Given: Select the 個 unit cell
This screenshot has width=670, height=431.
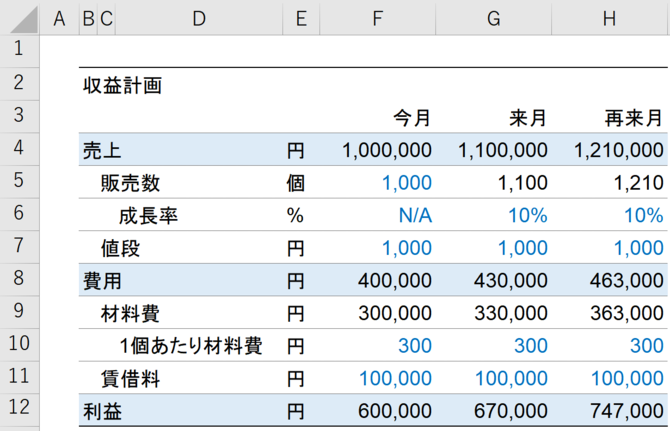Looking at the screenshot, I should (x=301, y=182).
